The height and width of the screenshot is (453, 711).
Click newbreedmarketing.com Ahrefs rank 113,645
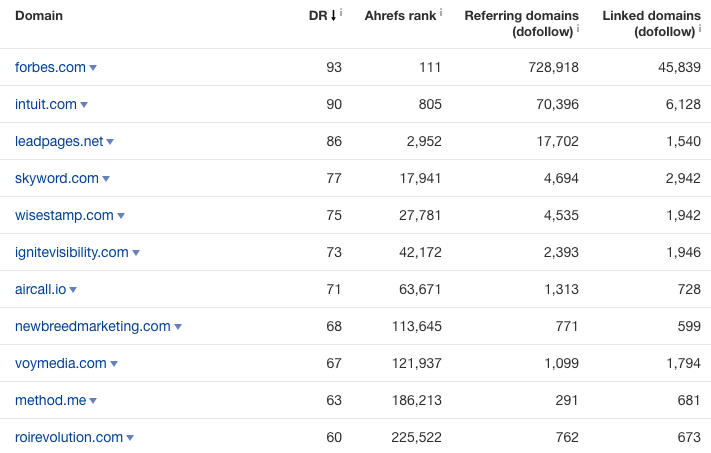(417, 326)
